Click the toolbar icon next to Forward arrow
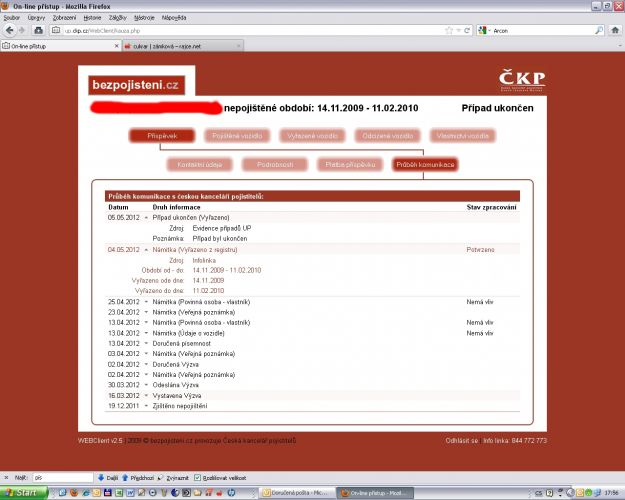This screenshot has width=625, height=500. 38,30
